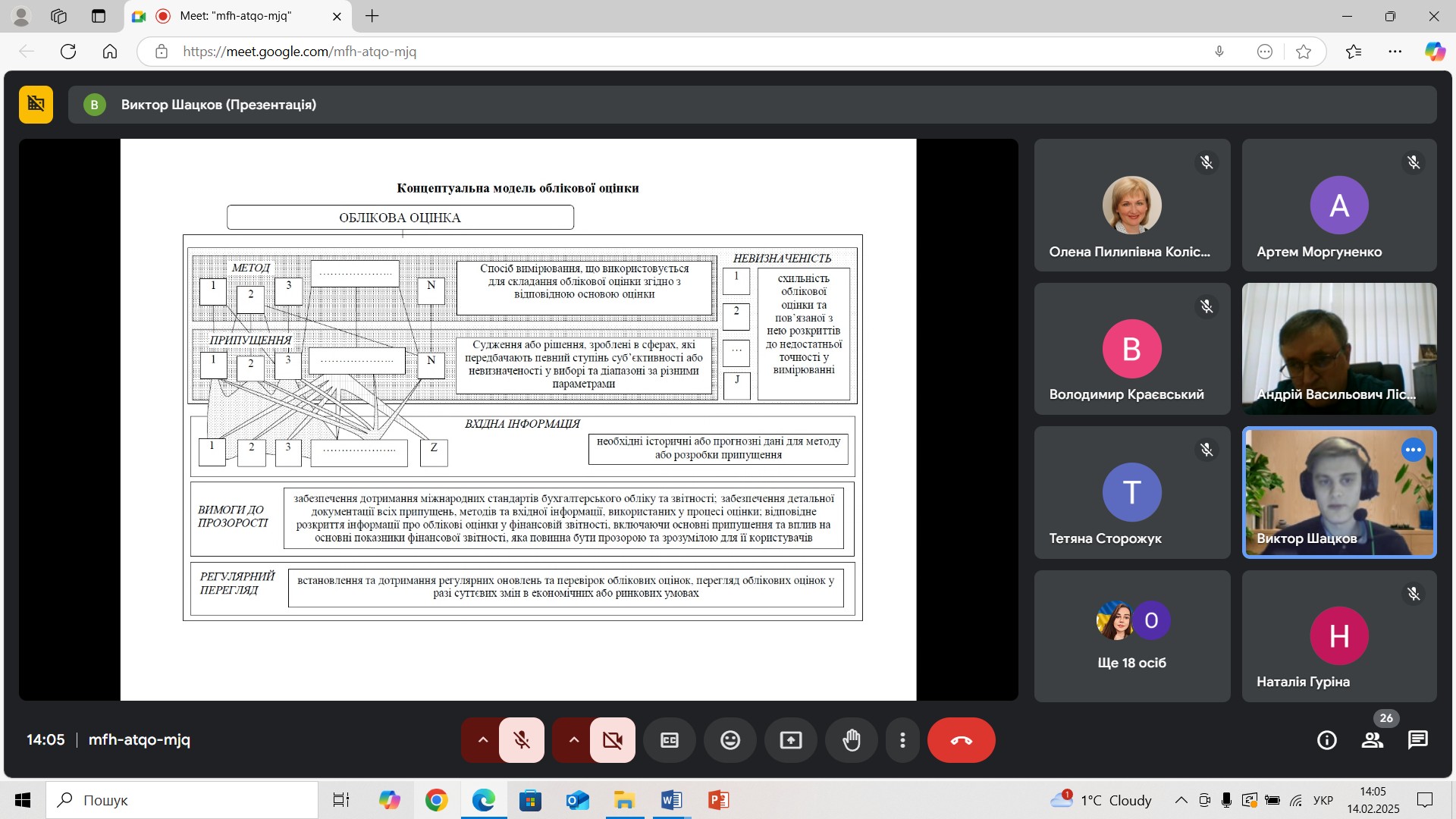Open the chat messages panel

tap(1418, 739)
